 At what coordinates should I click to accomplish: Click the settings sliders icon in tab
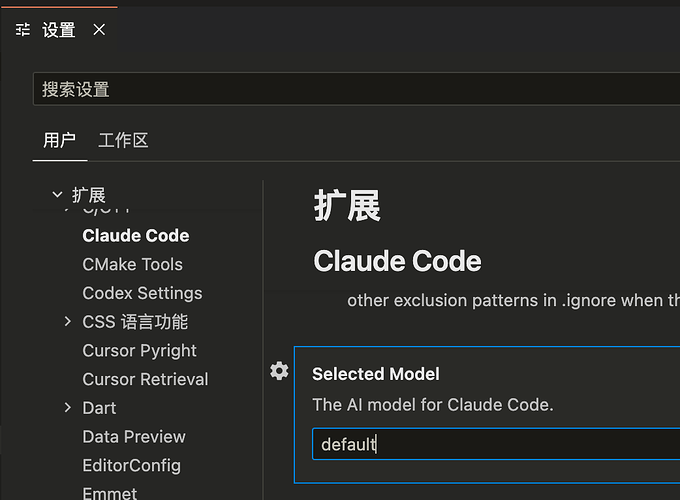click(x=23, y=30)
